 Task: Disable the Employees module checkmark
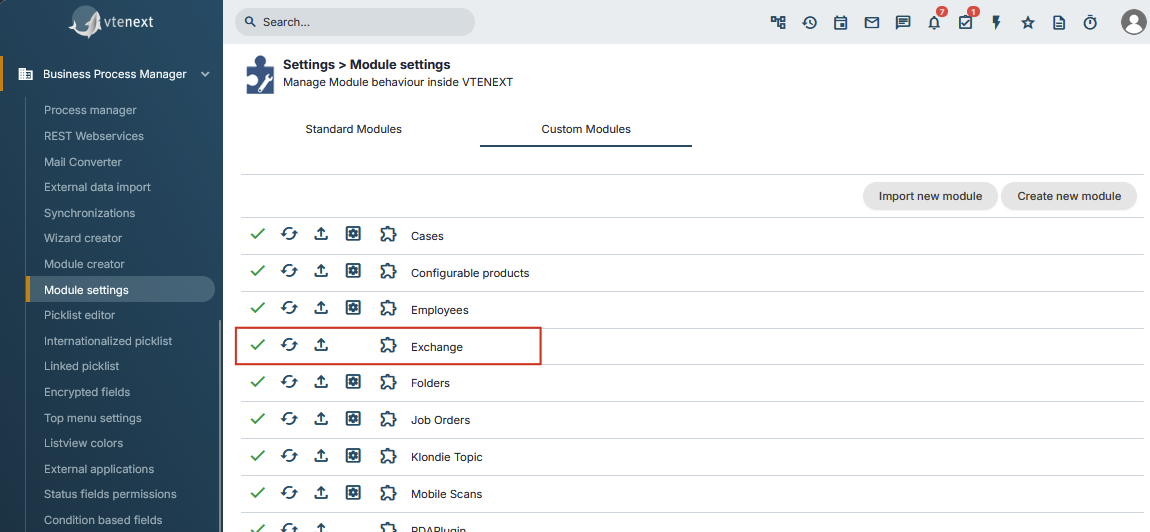257,307
